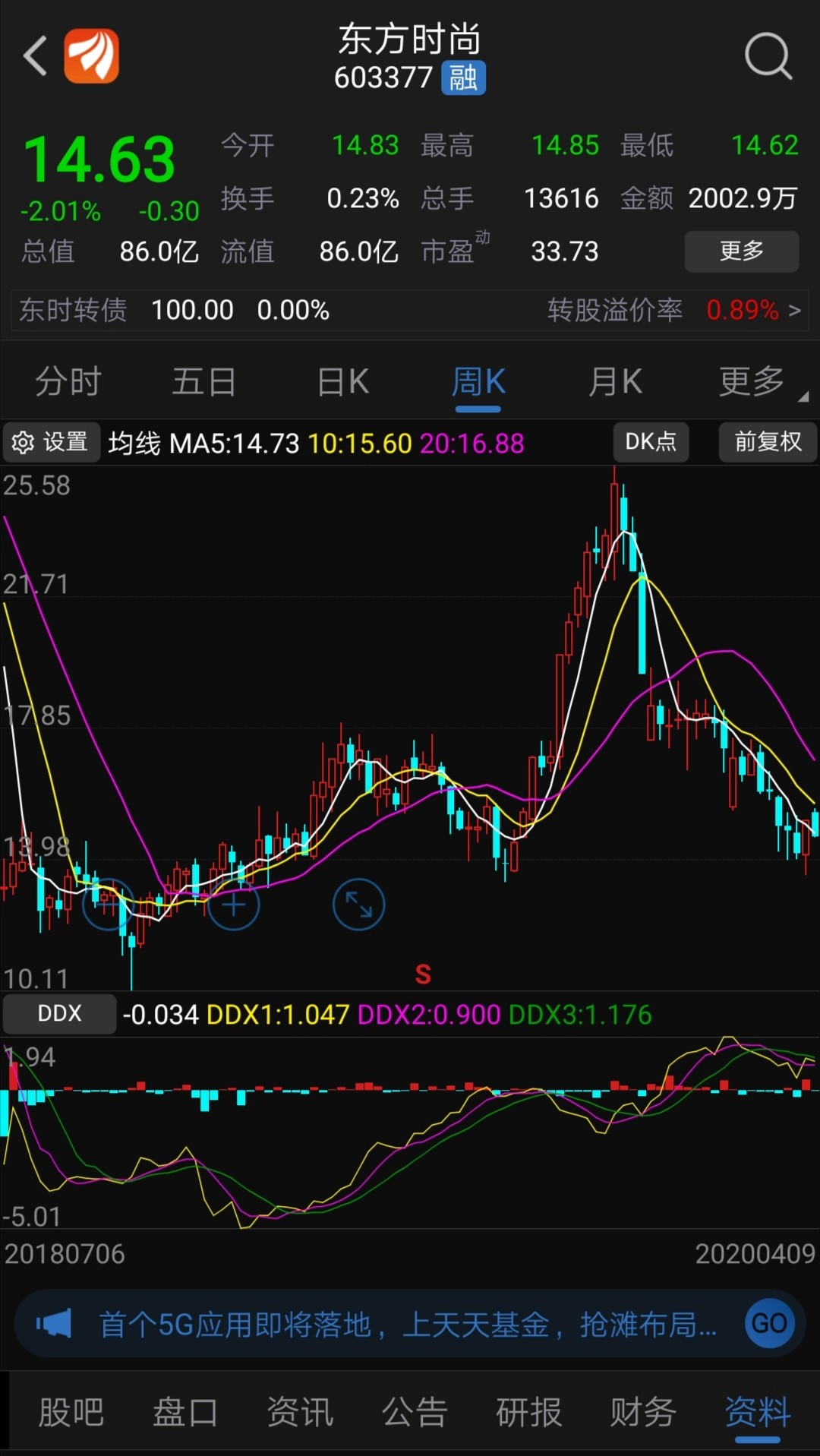Switch to the 分时 tab
The image size is (820, 1456).
68,381
